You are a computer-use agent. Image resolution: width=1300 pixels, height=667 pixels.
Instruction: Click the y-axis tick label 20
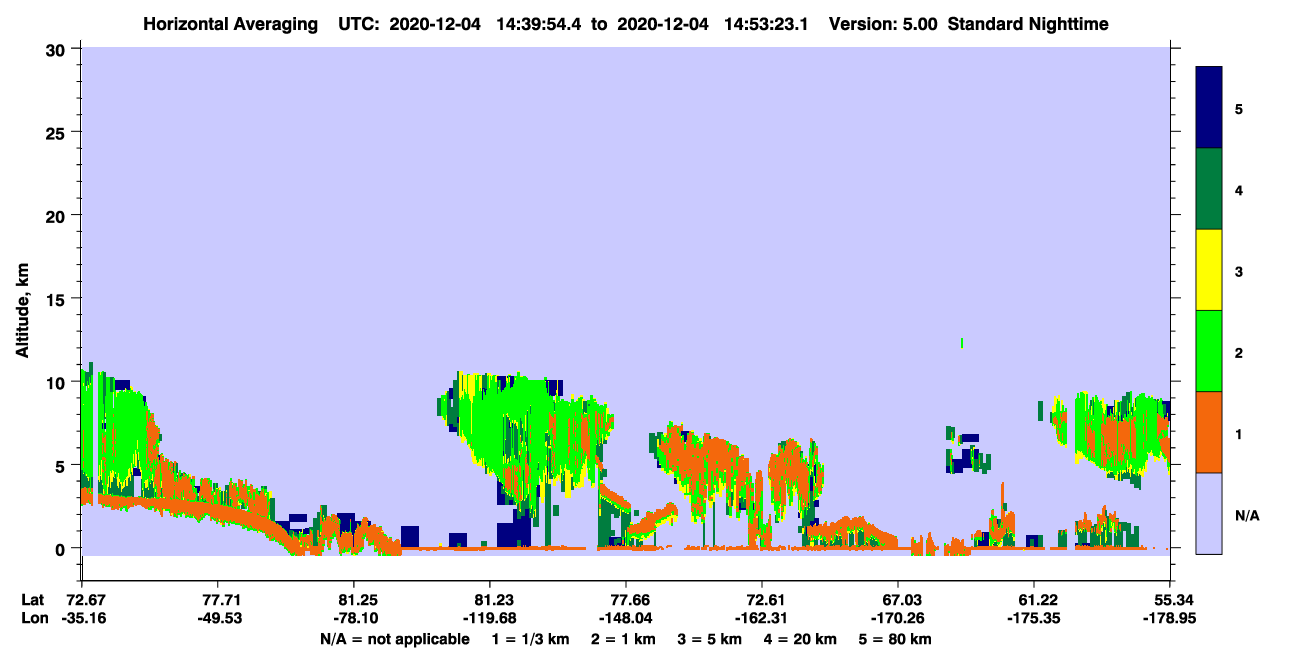[x=57, y=215]
